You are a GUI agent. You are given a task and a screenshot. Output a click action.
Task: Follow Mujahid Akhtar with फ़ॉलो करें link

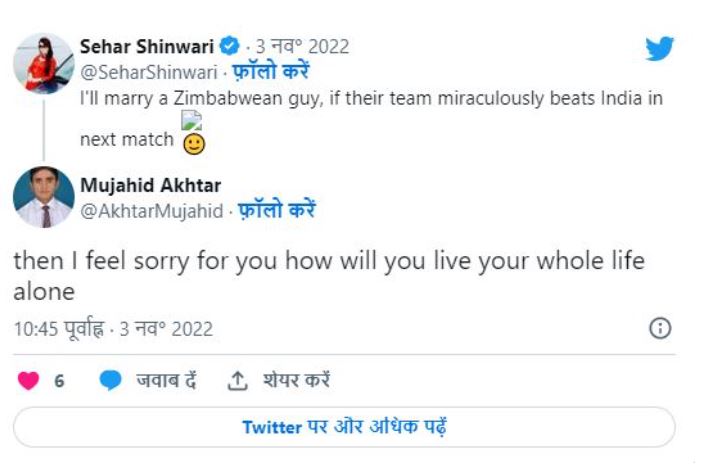tap(277, 210)
